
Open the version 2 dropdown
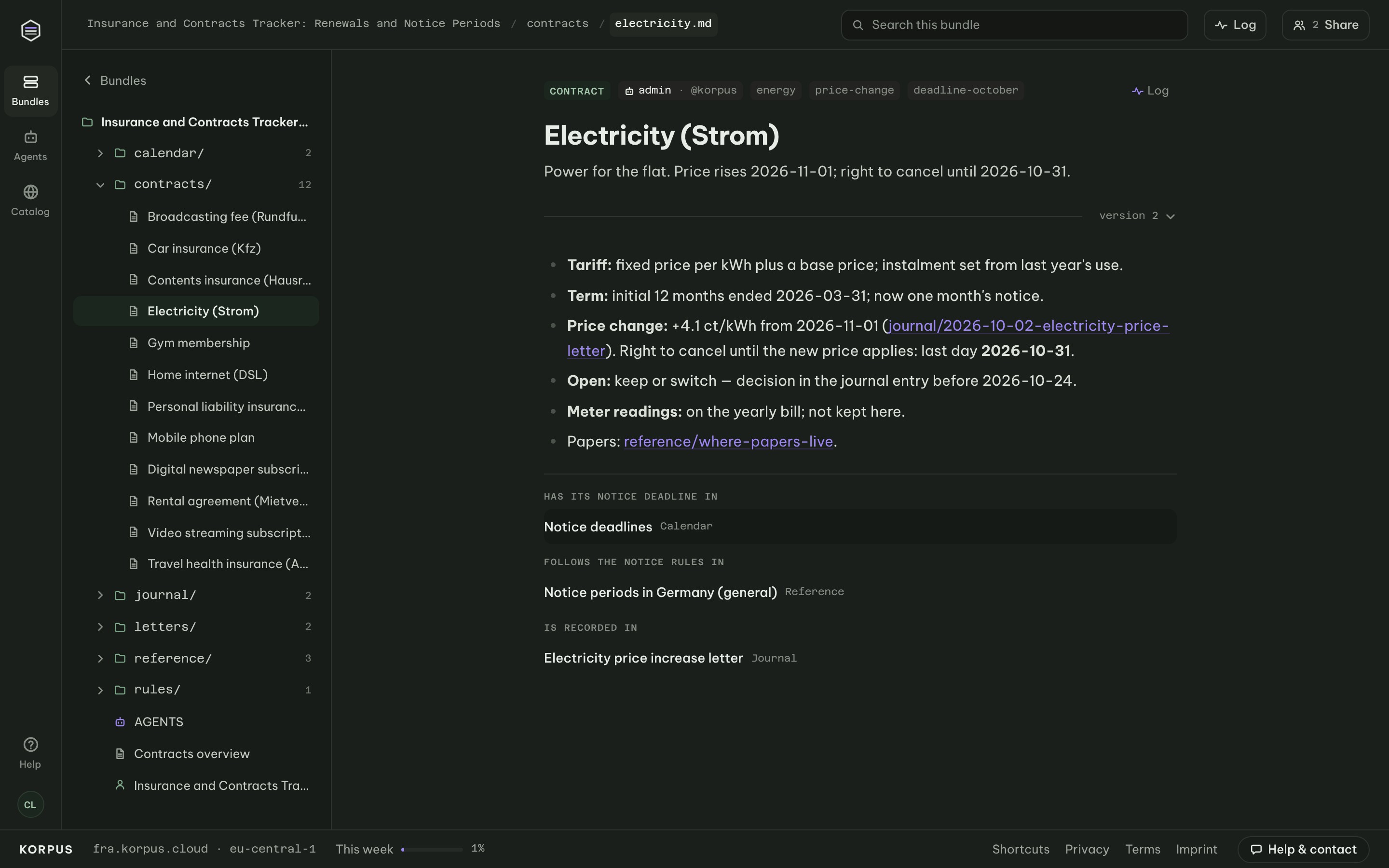coord(1137,216)
